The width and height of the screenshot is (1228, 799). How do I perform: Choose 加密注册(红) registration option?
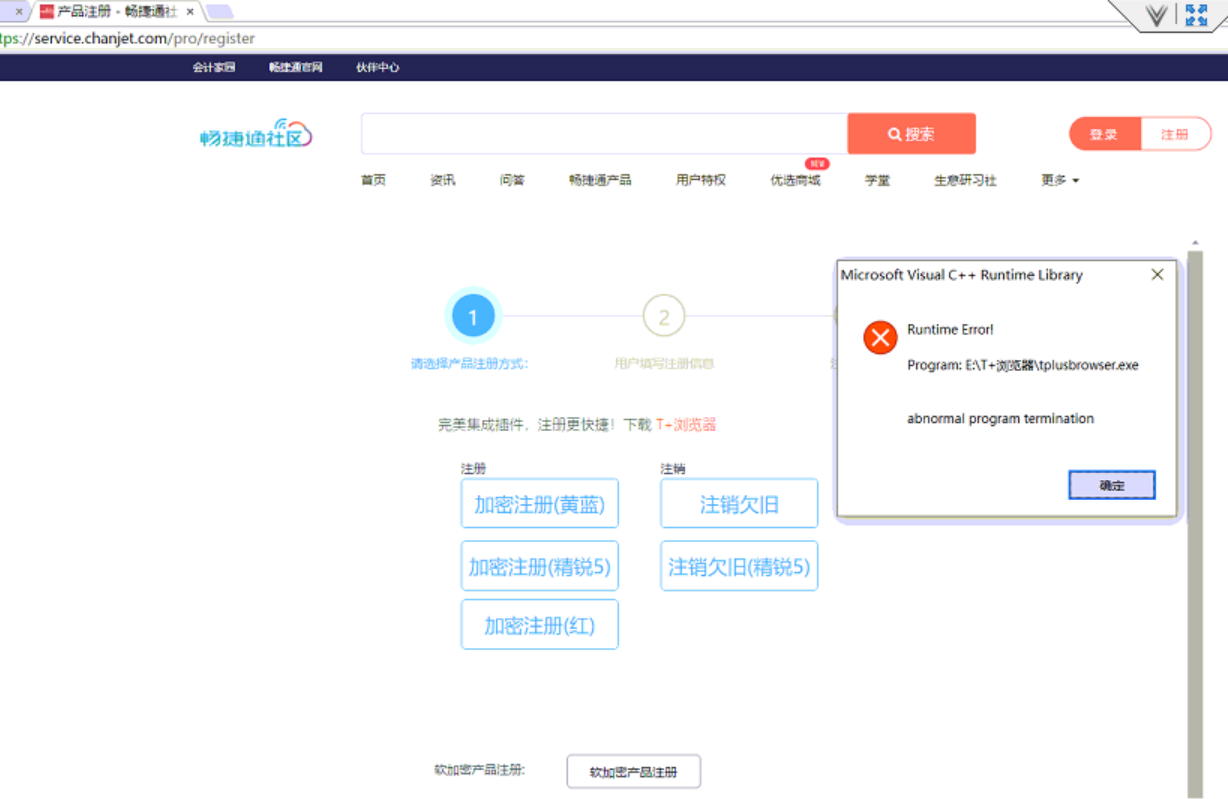pos(539,625)
